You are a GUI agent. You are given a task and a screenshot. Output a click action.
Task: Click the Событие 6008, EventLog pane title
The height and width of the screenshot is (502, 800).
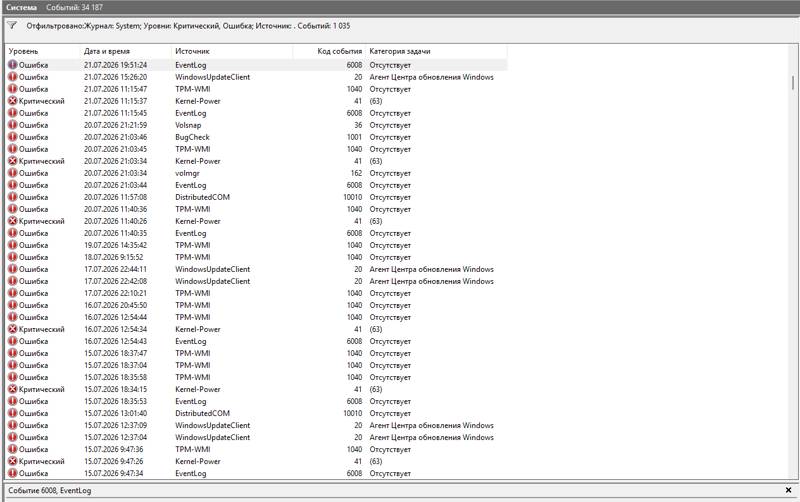coord(49,490)
